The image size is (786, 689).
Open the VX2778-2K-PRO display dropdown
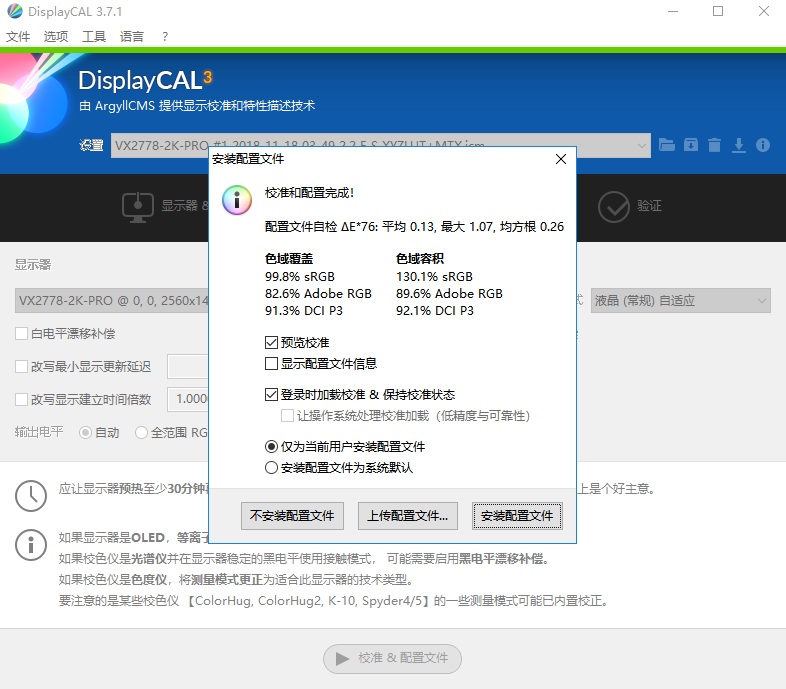tap(112, 300)
